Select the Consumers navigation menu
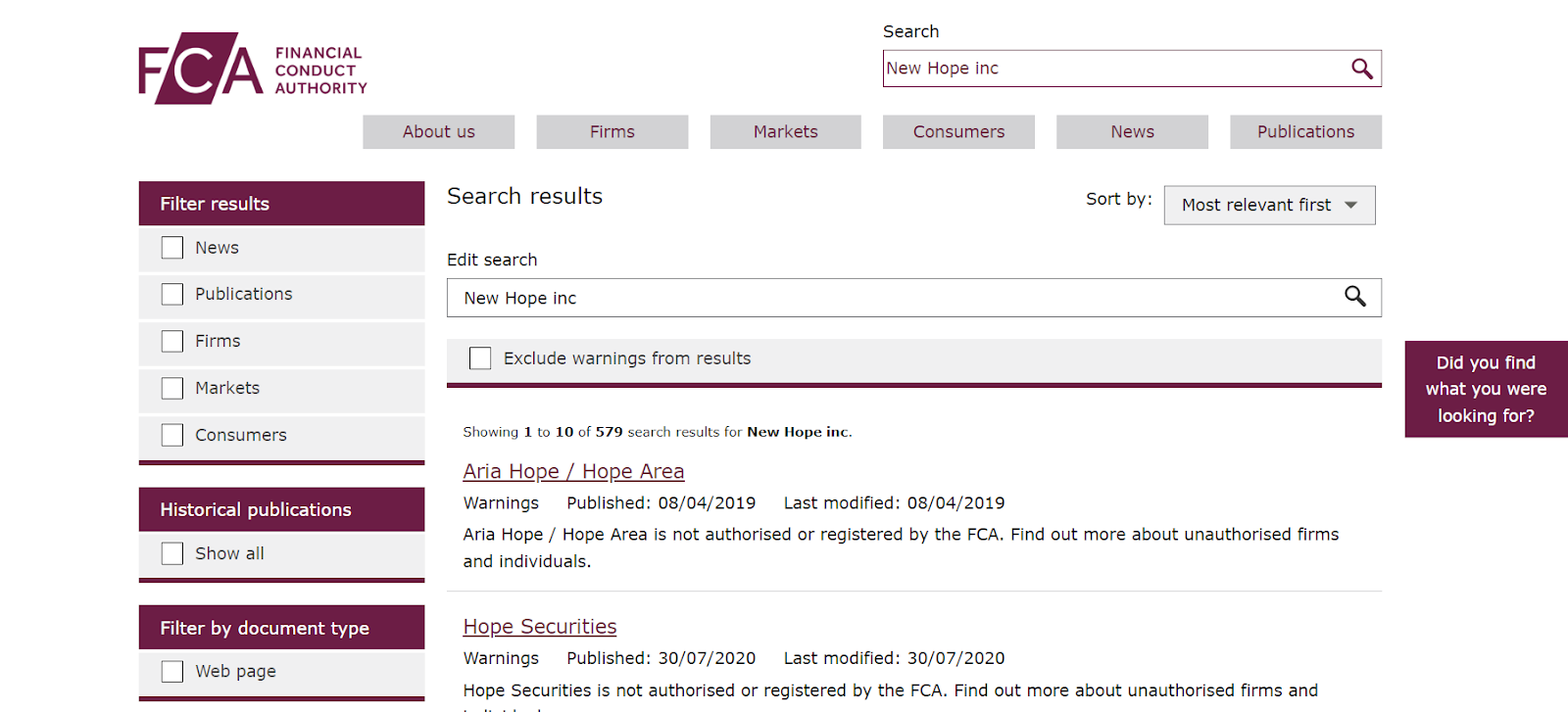1568x712 pixels. point(958,132)
